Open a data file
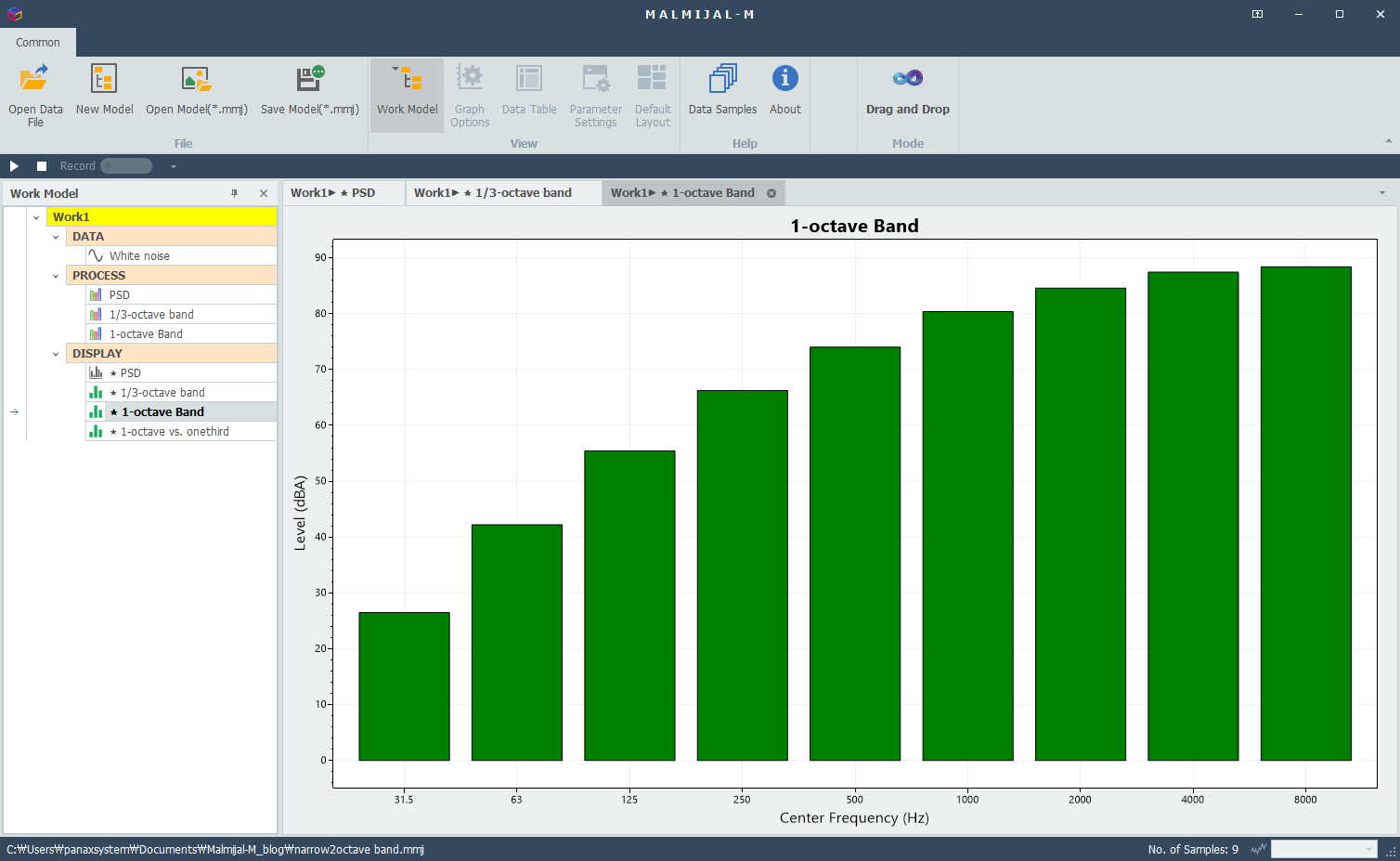 pyautogui.click(x=35, y=96)
